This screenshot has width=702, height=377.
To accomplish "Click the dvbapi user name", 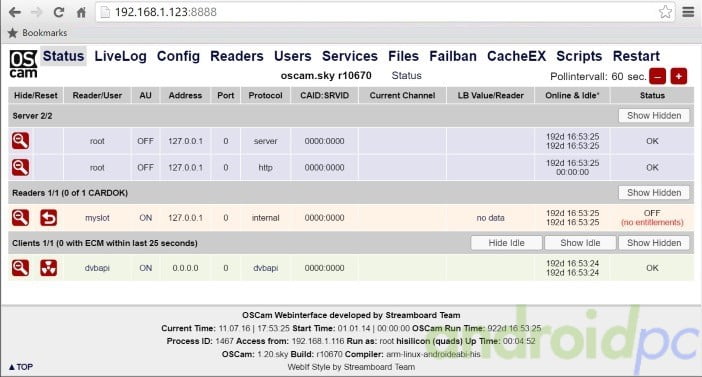I will [97, 268].
